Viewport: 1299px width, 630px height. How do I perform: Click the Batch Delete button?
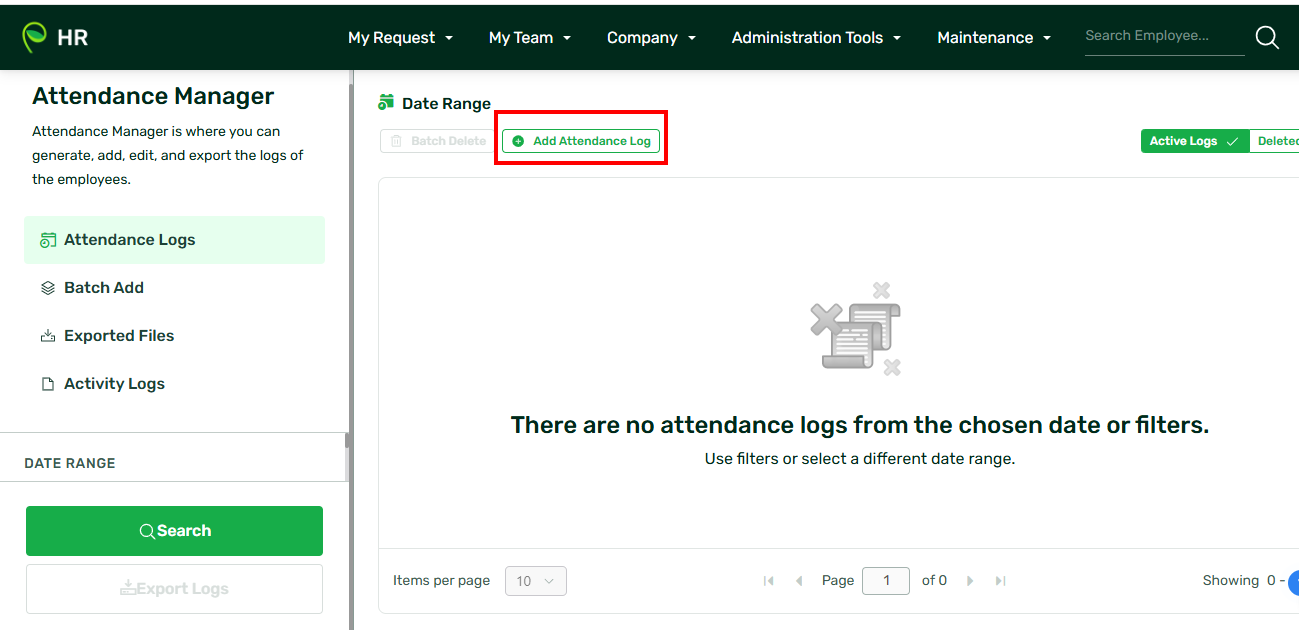[438, 141]
